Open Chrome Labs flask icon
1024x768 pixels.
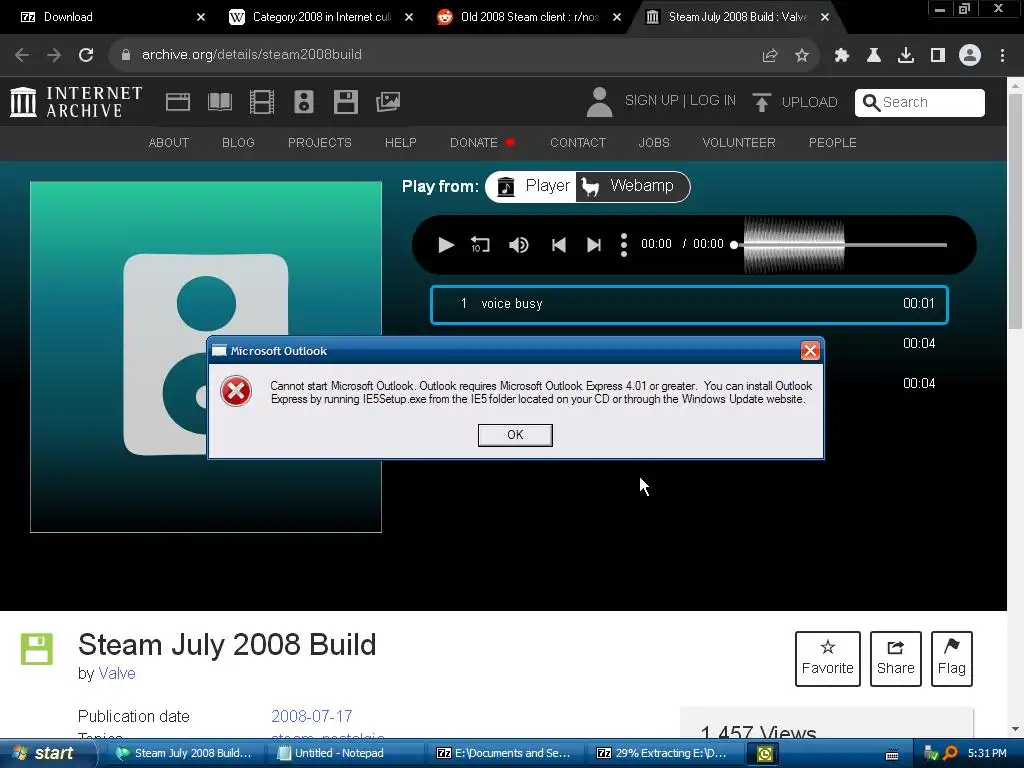(874, 56)
